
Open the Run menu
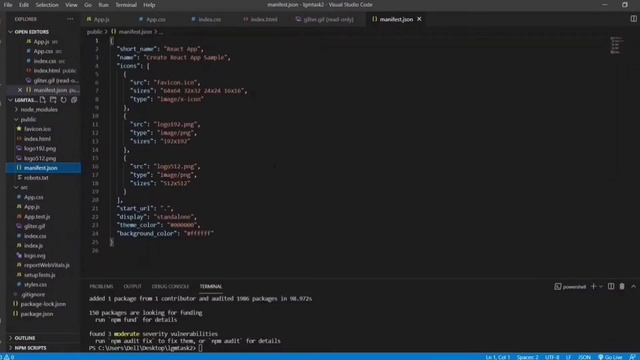point(103,5)
